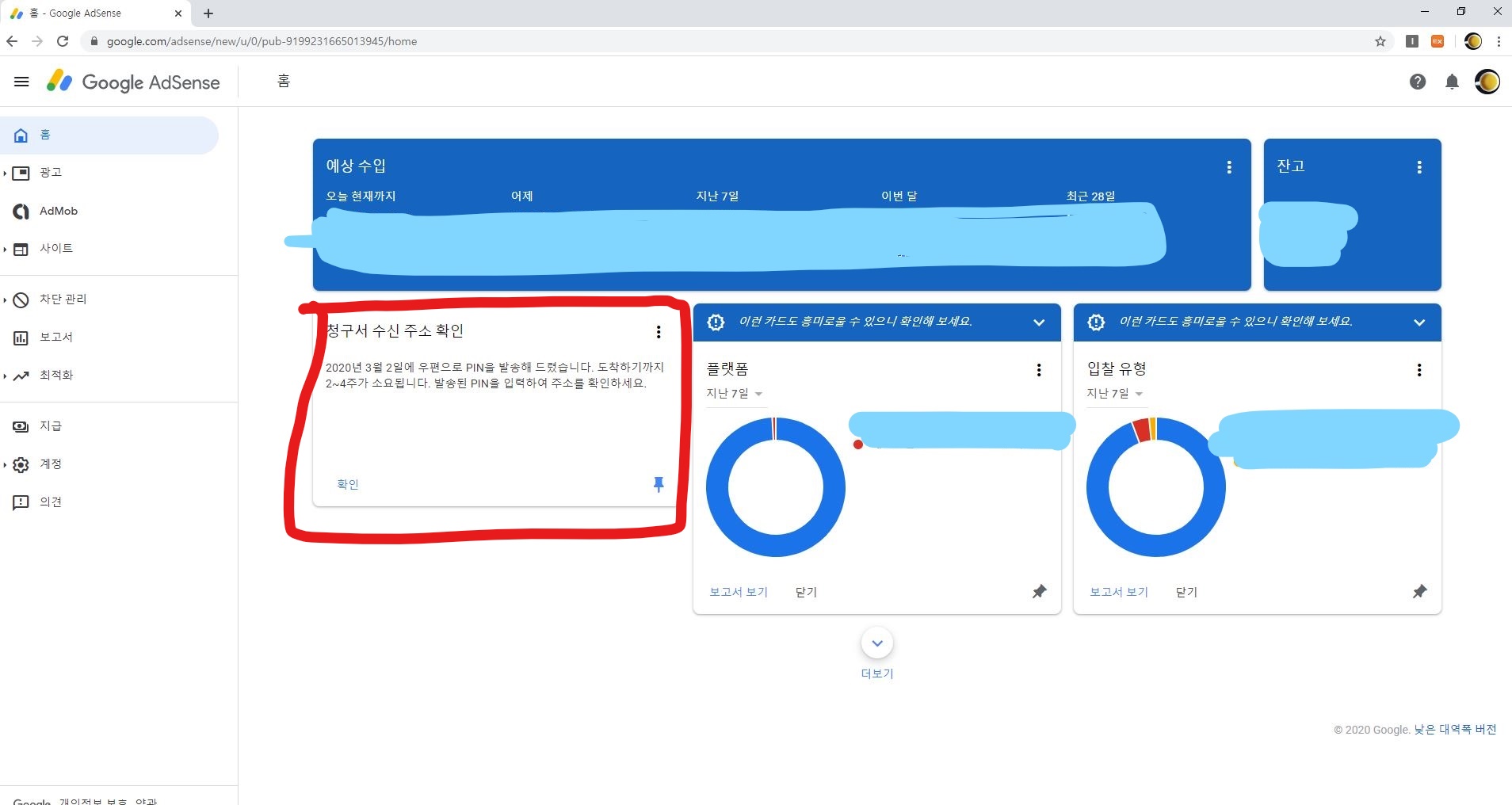1512x805 pixels.
Task: Click the orange browser extension icon
Action: click(1438, 41)
